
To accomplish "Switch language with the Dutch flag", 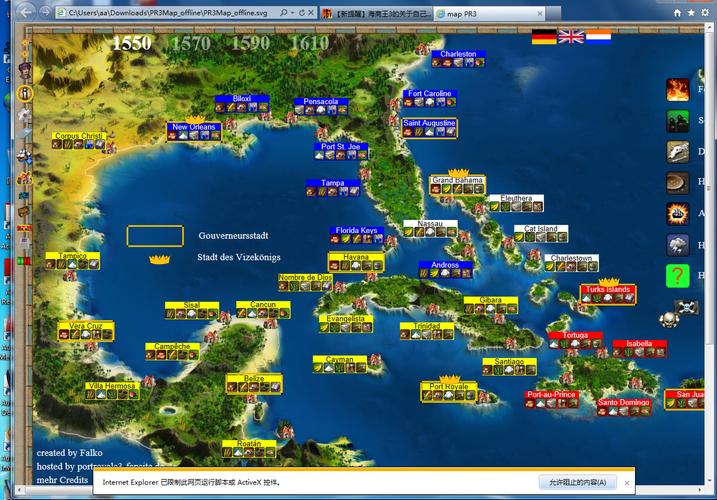I will (x=599, y=37).
